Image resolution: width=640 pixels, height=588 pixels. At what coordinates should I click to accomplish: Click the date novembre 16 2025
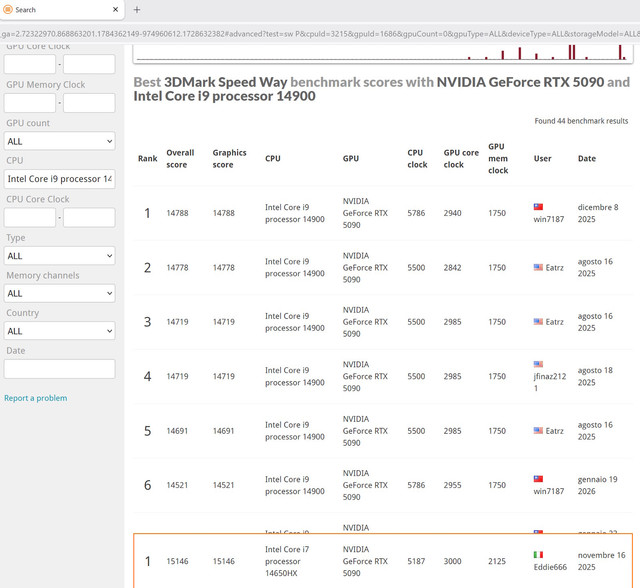click(602, 561)
